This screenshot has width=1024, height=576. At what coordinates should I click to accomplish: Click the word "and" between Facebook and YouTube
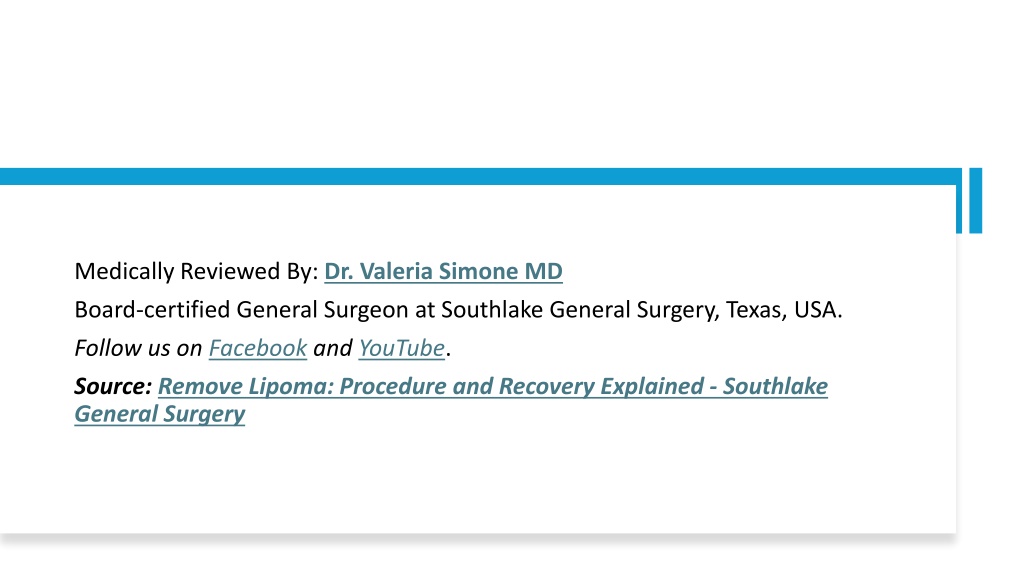coord(333,348)
